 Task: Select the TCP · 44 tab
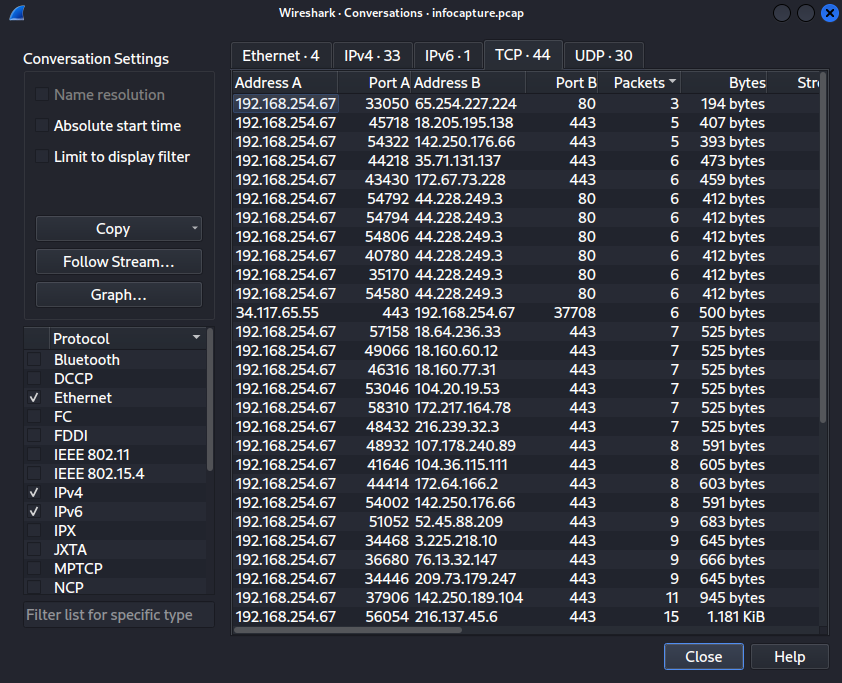(x=522, y=55)
